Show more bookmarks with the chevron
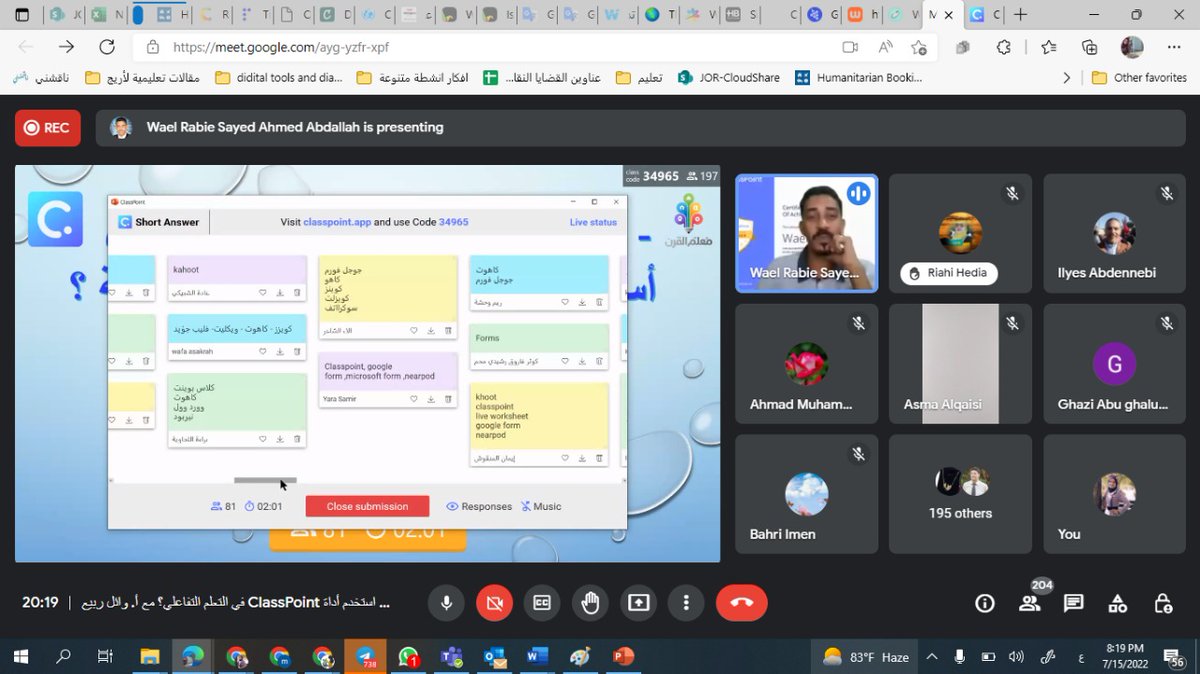Screen dimensions: 1200x674 [1067, 77]
